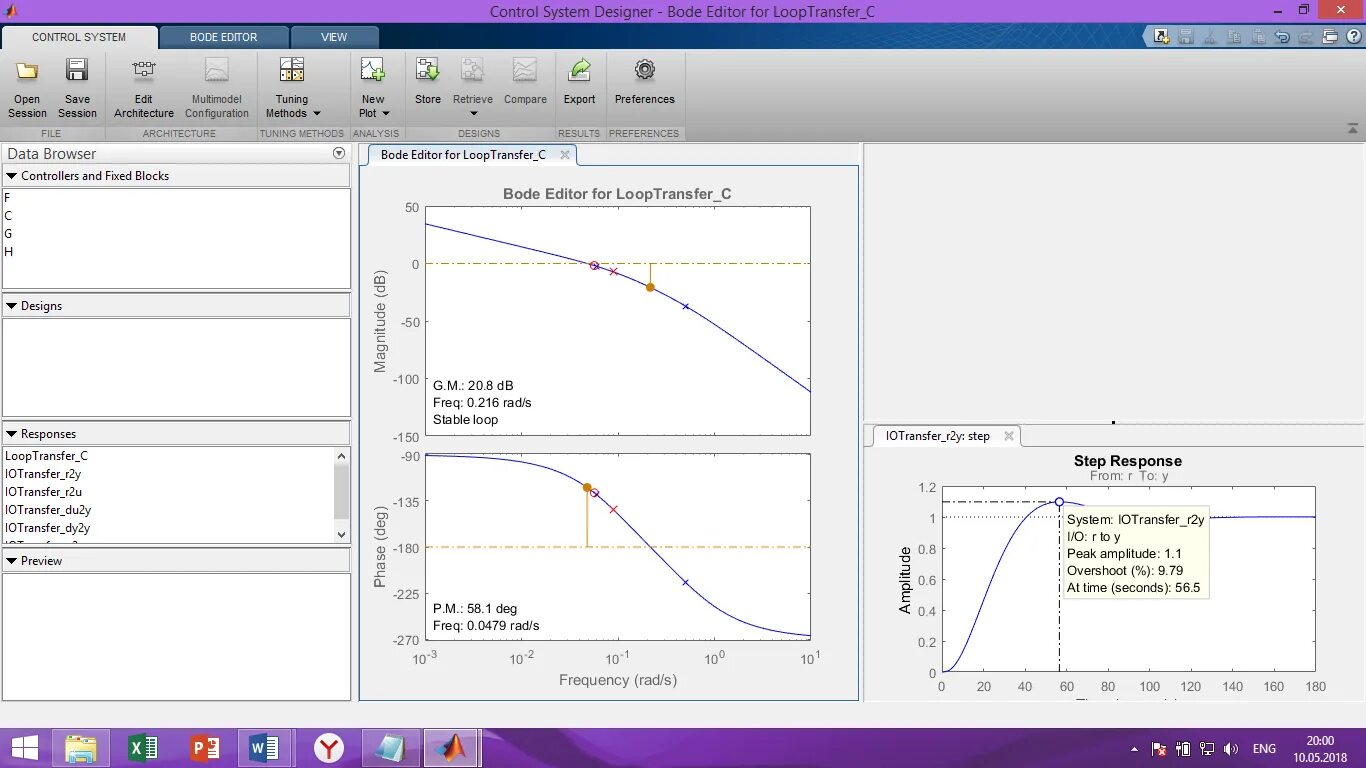1366x768 pixels.
Task: Click Responses list scroll-down arrow
Action: click(342, 535)
